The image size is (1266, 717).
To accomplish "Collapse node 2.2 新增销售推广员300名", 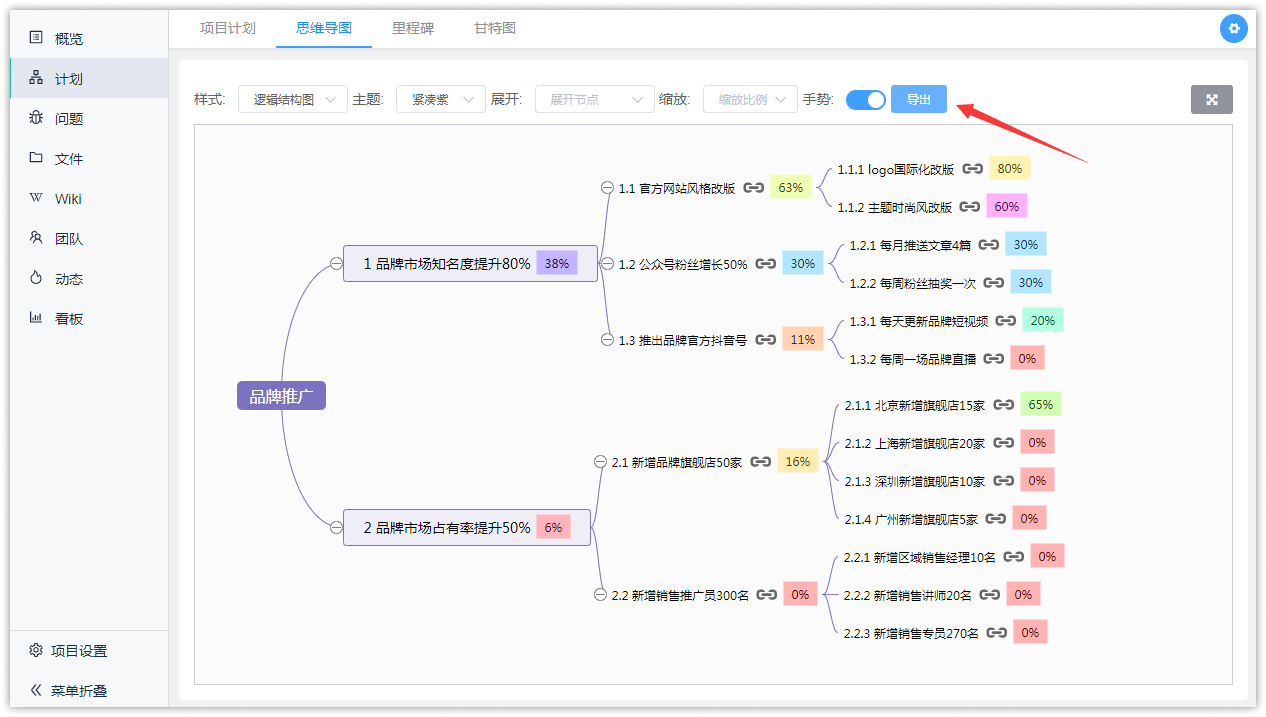I will [x=600, y=595].
